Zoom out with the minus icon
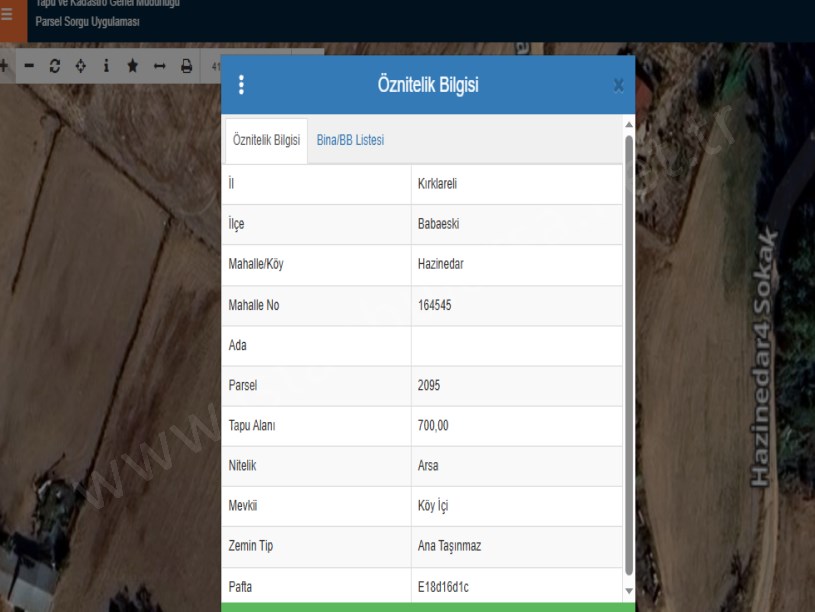The height and width of the screenshot is (612, 815). pos(29,66)
